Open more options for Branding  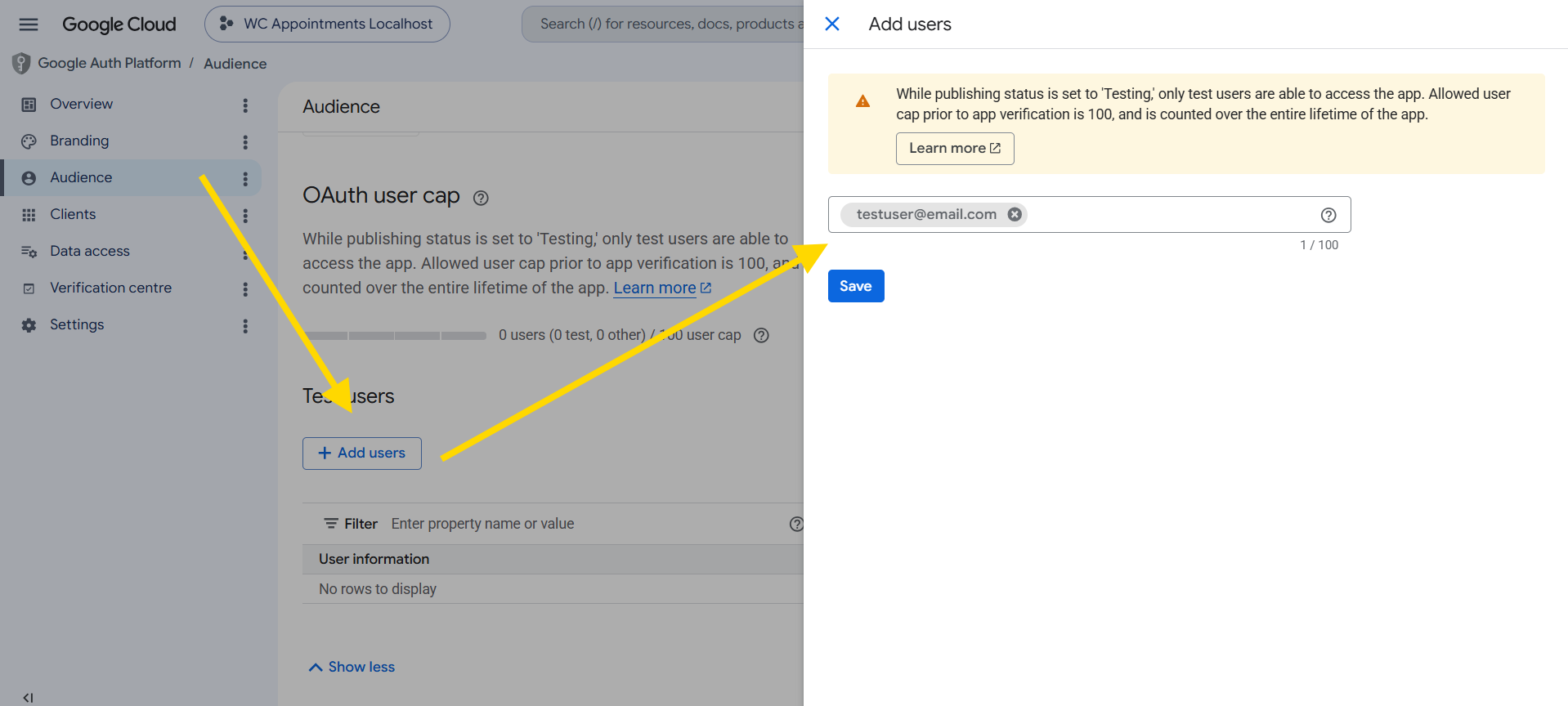pyautogui.click(x=245, y=142)
